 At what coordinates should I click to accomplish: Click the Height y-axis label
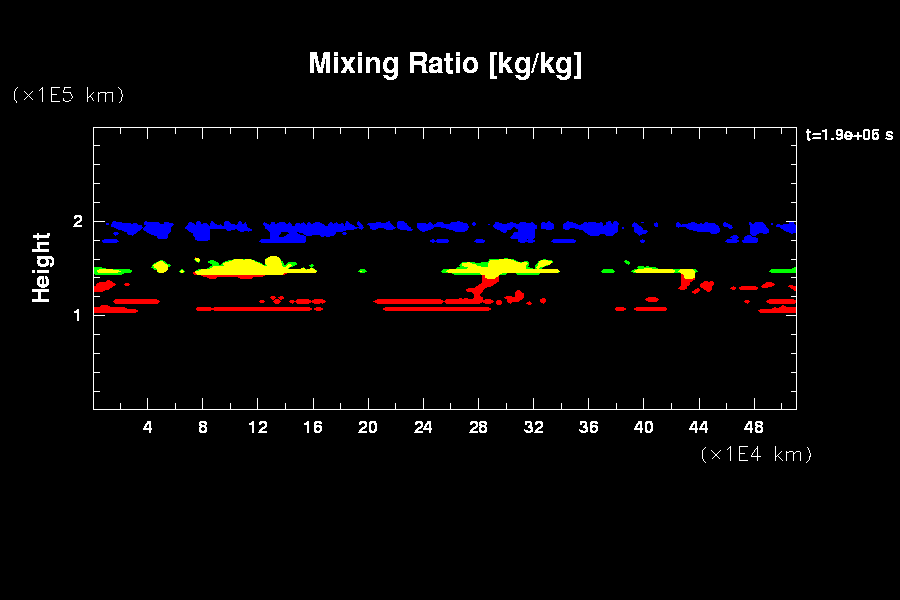click(x=41, y=267)
